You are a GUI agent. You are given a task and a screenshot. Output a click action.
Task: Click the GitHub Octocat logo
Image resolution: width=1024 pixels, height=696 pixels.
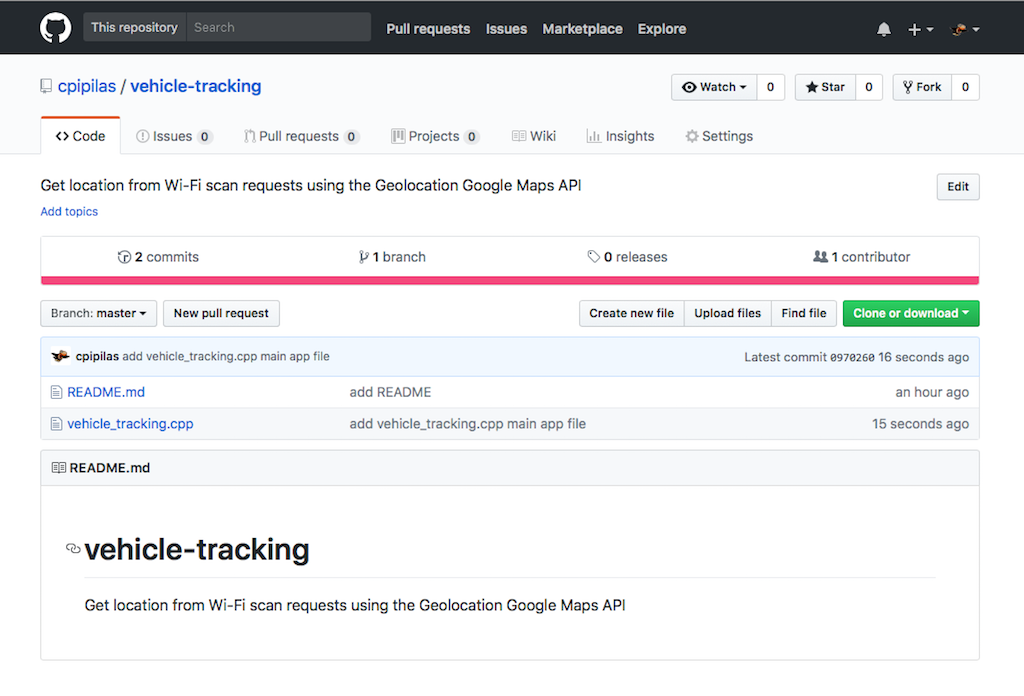(x=56, y=28)
